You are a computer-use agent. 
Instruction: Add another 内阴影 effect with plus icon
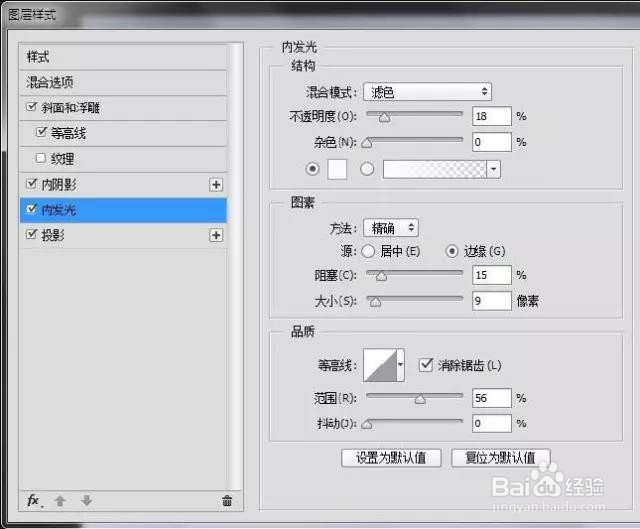216,185
